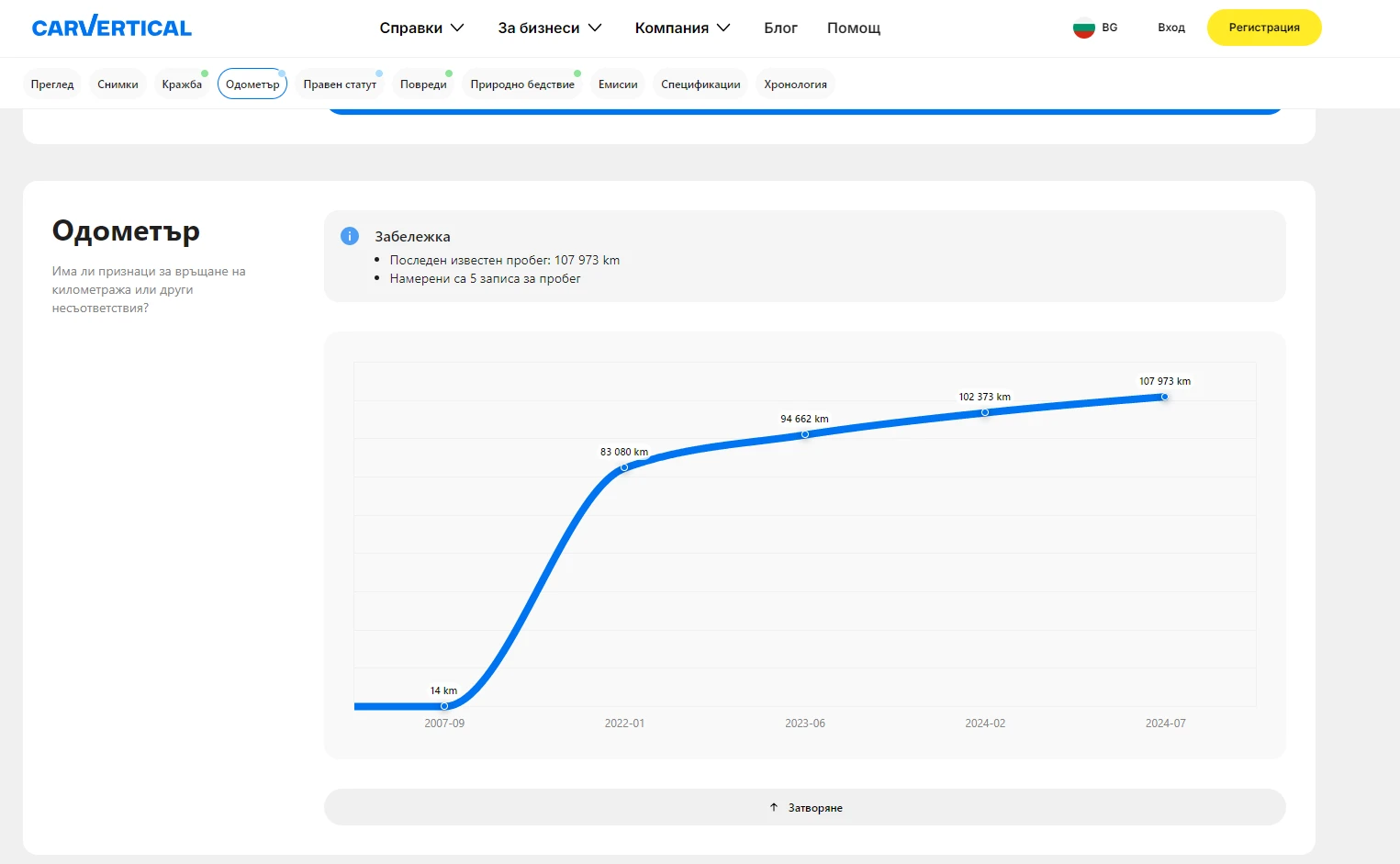Screen dimensions: 1400x864
Task: Open the Помощ page
Action: (x=854, y=28)
